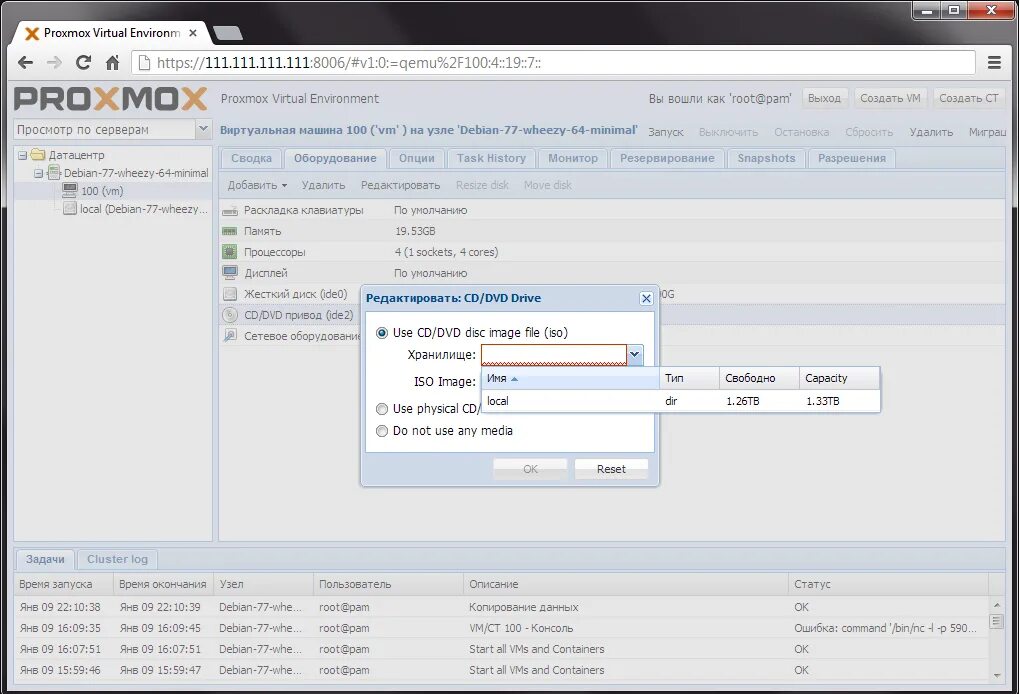Click the Создать CT button
This screenshot has height=694, width=1020.
[969, 98]
